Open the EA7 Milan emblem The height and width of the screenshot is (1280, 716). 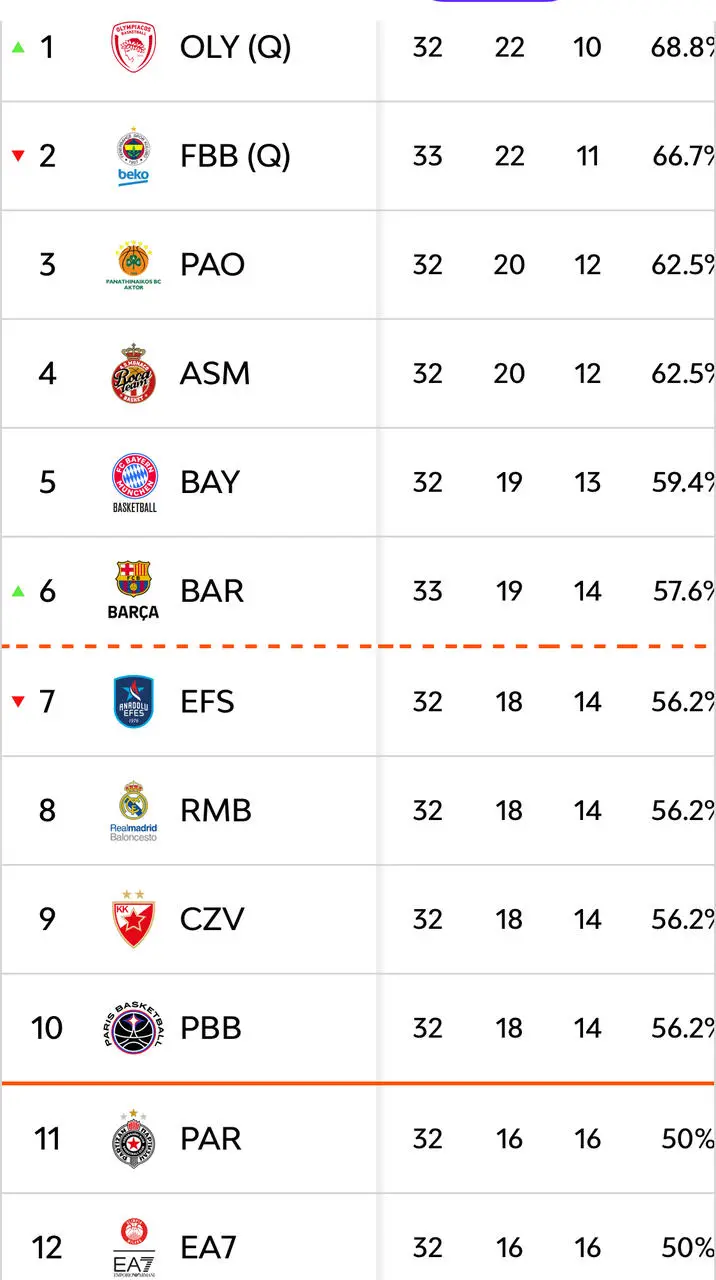pyautogui.click(x=133, y=1247)
